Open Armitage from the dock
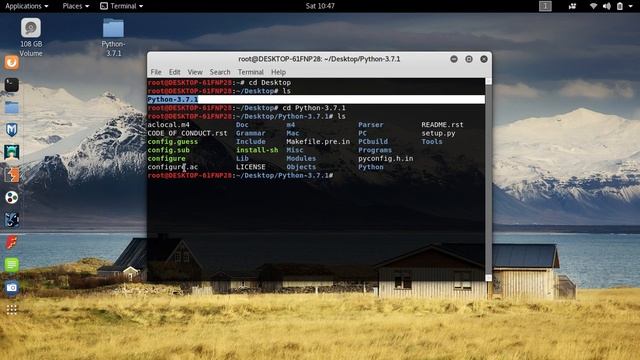The height and width of the screenshot is (360, 640). 11,152
